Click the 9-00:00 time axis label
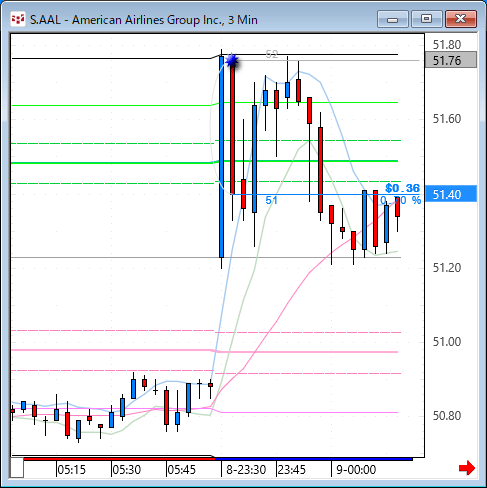This screenshot has width=487, height=488. [356, 470]
